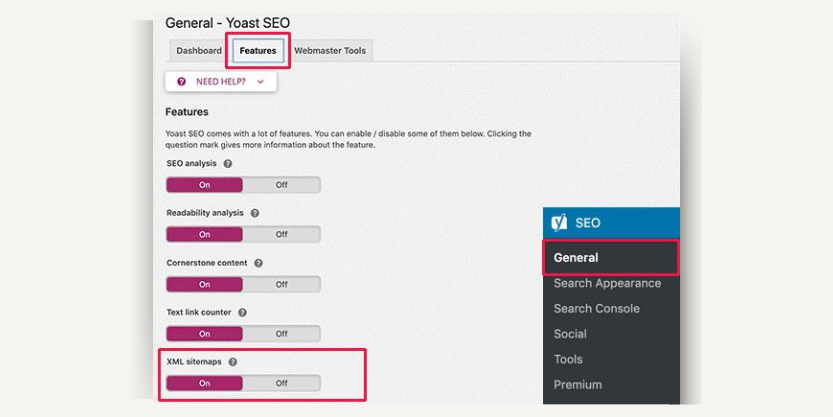Click the SEO analysis help question mark

coord(228,164)
